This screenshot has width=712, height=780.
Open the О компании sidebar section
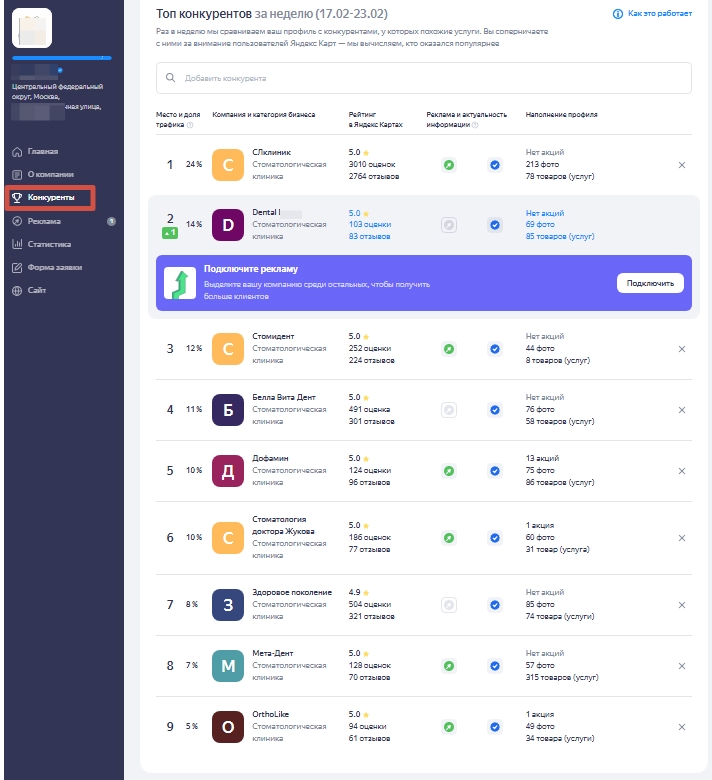(43, 174)
